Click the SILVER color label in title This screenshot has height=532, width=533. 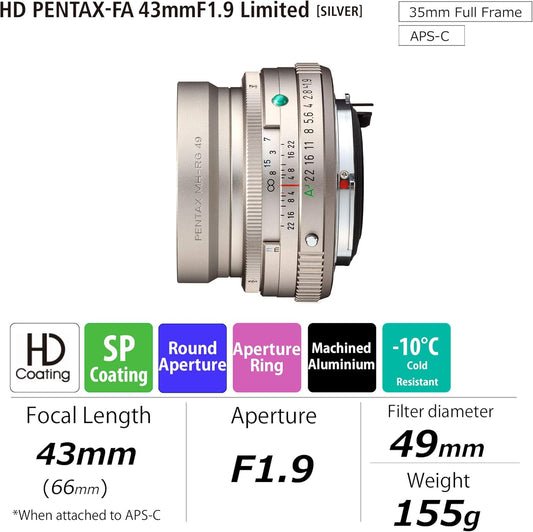pos(339,12)
